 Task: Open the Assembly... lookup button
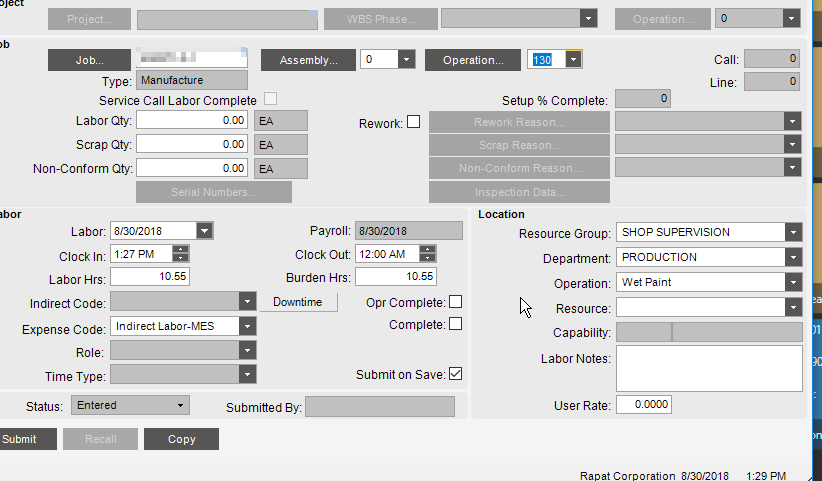click(308, 60)
